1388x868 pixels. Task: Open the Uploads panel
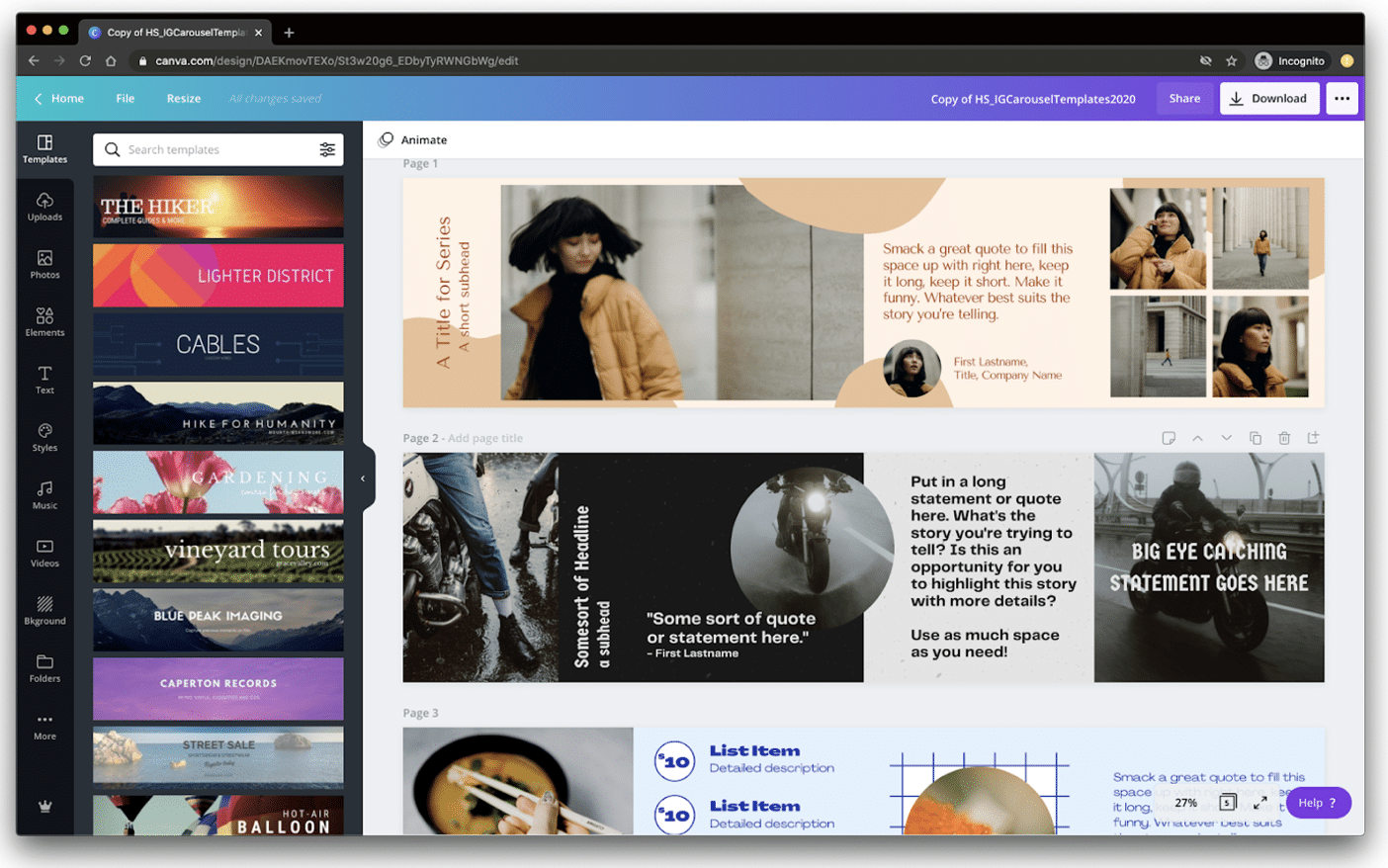click(x=44, y=207)
